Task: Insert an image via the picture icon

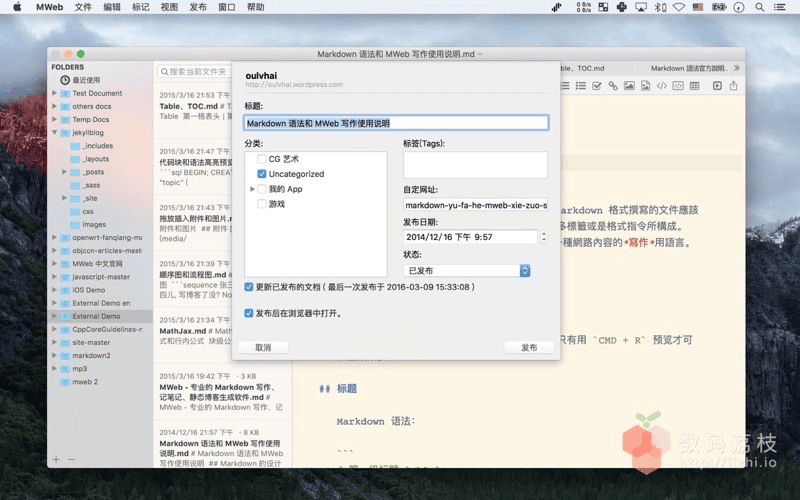Action: [x=629, y=86]
